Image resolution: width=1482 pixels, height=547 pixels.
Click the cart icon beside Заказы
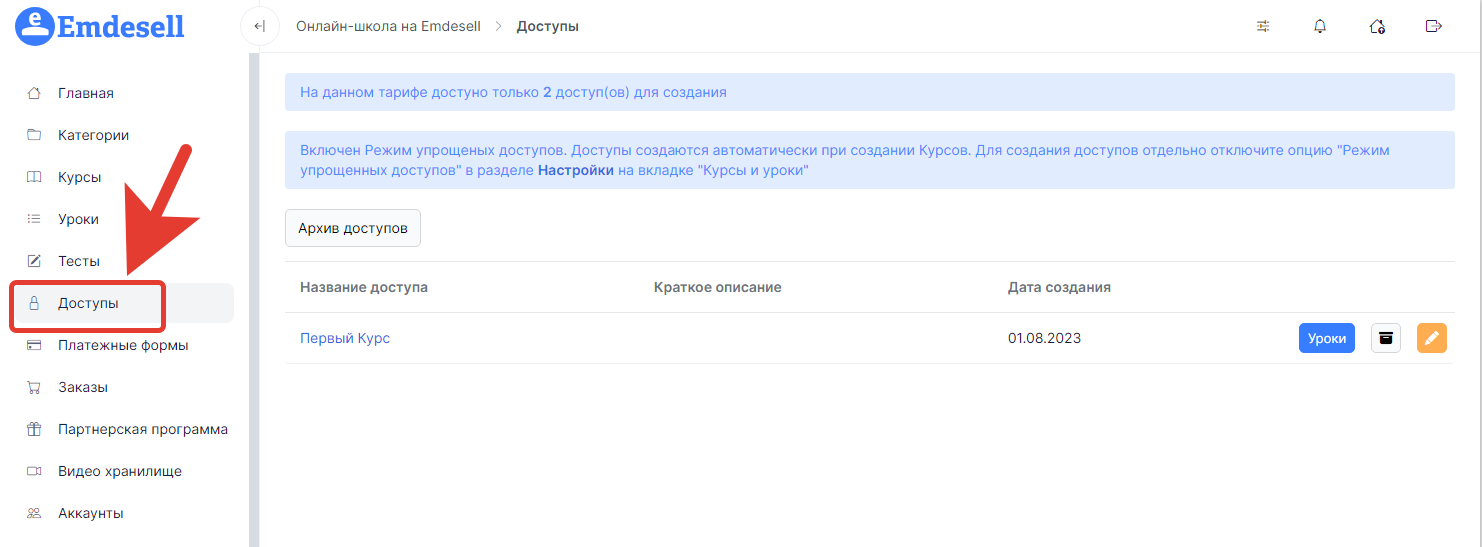point(34,387)
